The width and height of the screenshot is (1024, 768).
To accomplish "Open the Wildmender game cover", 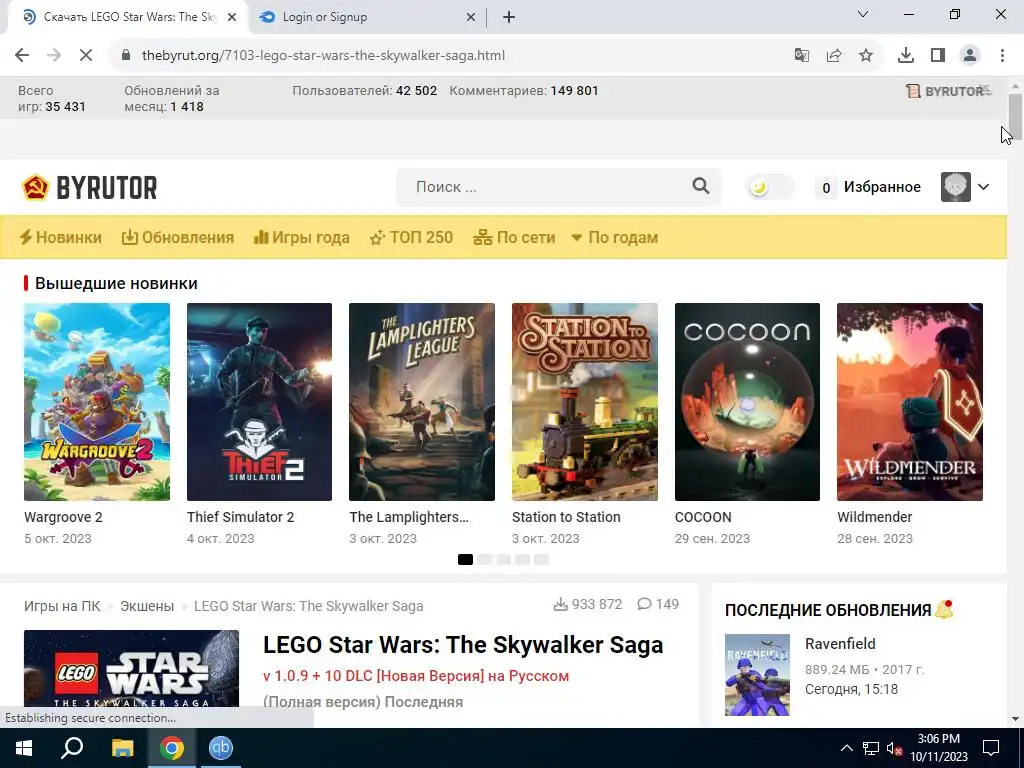I will point(910,402).
